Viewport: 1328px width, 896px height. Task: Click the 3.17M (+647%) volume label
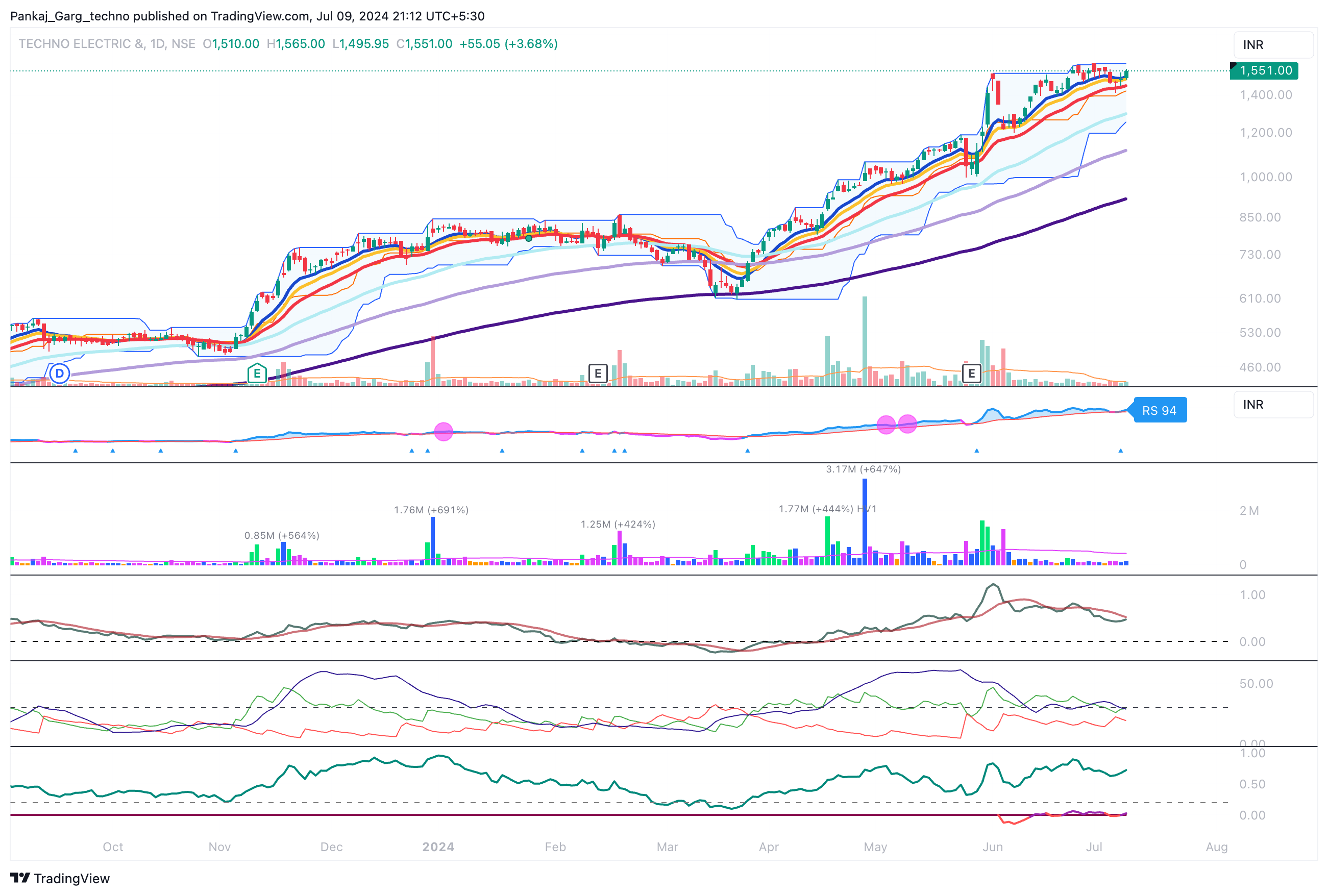(x=863, y=469)
